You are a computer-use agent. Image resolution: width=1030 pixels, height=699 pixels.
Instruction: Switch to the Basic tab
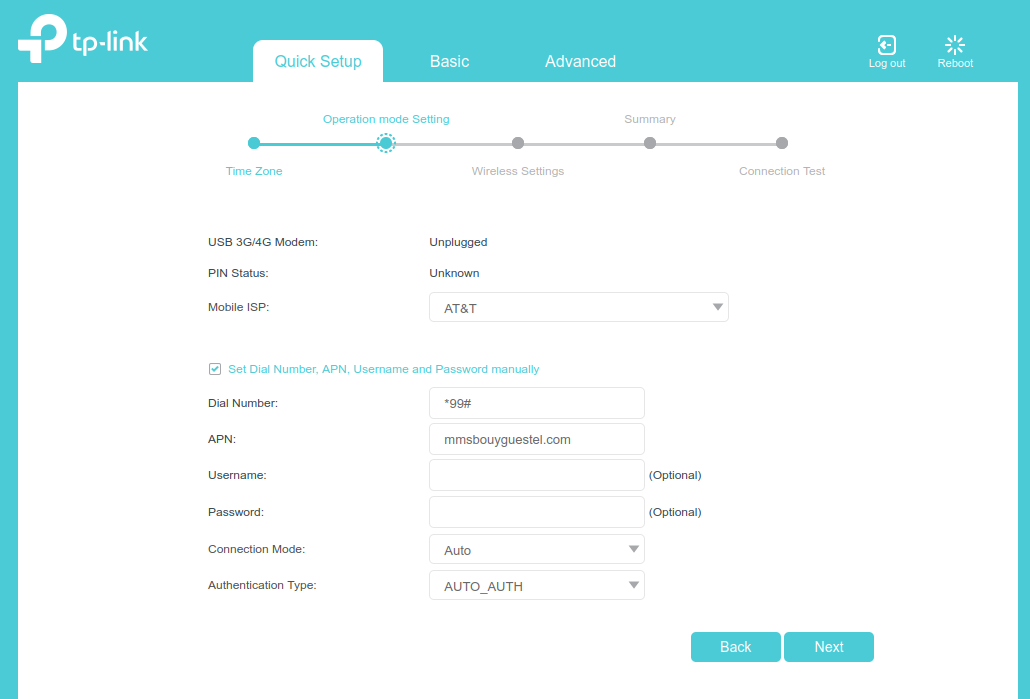click(449, 62)
